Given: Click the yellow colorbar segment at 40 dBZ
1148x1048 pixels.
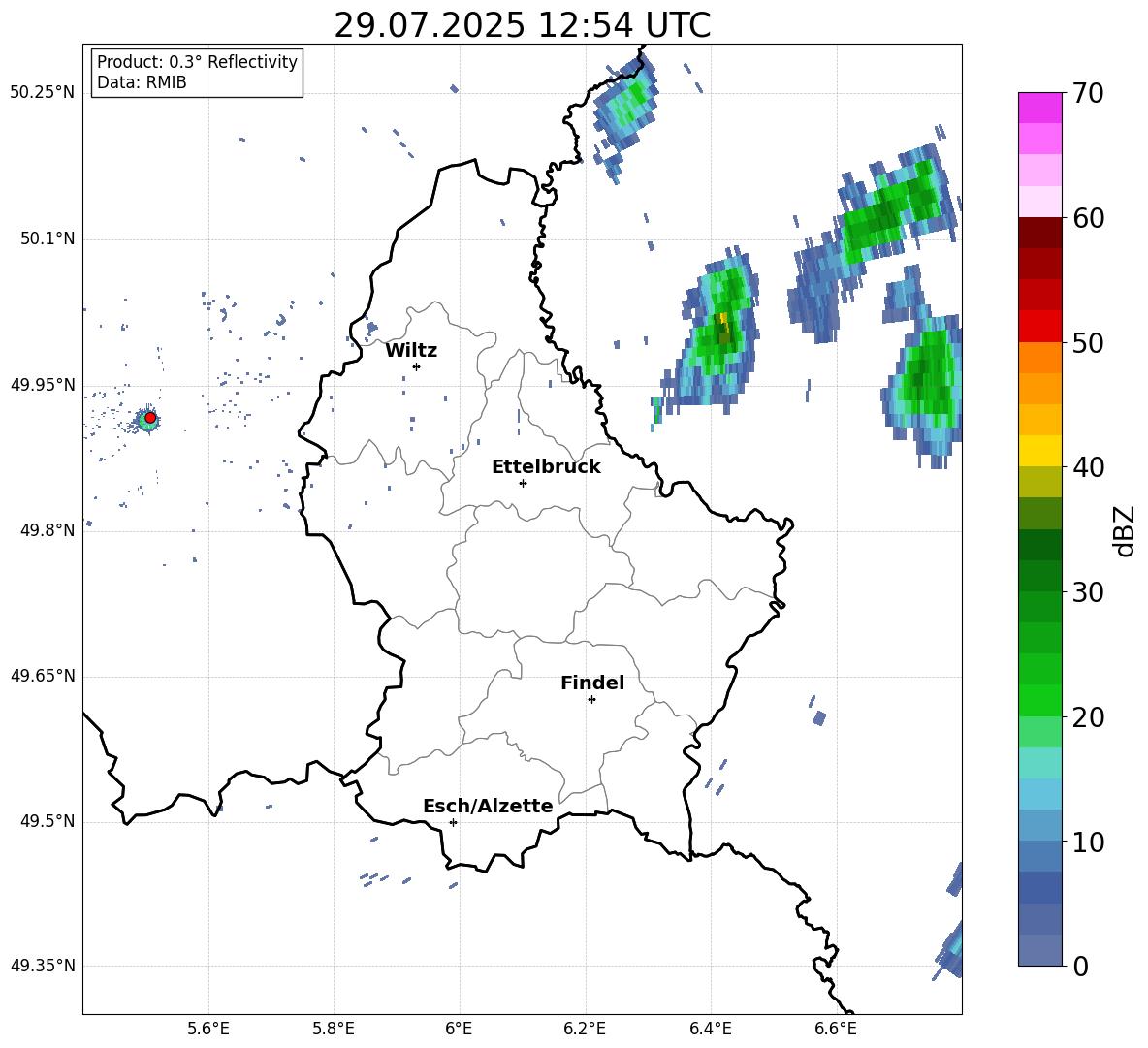Looking at the screenshot, I should 1040,450.
